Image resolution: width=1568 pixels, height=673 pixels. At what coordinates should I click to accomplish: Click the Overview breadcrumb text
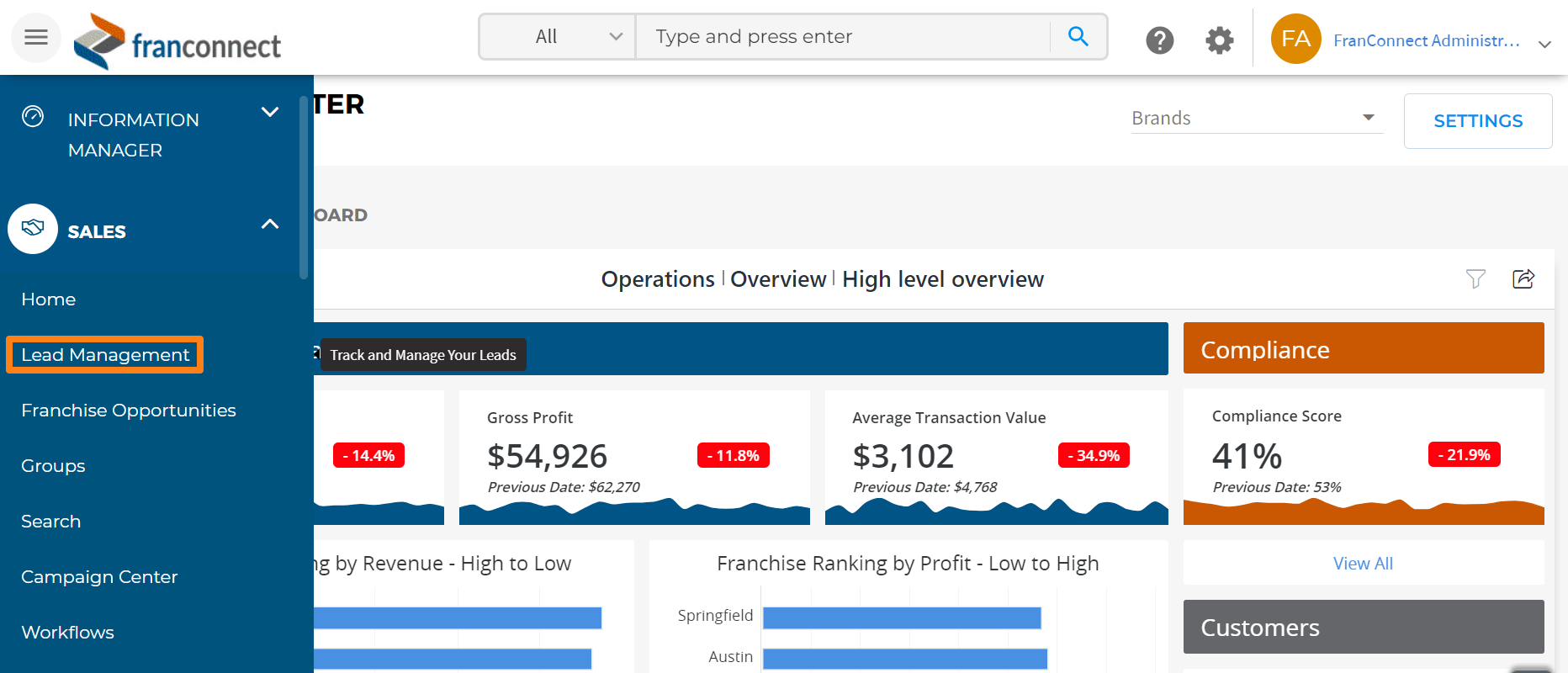click(x=778, y=279)
